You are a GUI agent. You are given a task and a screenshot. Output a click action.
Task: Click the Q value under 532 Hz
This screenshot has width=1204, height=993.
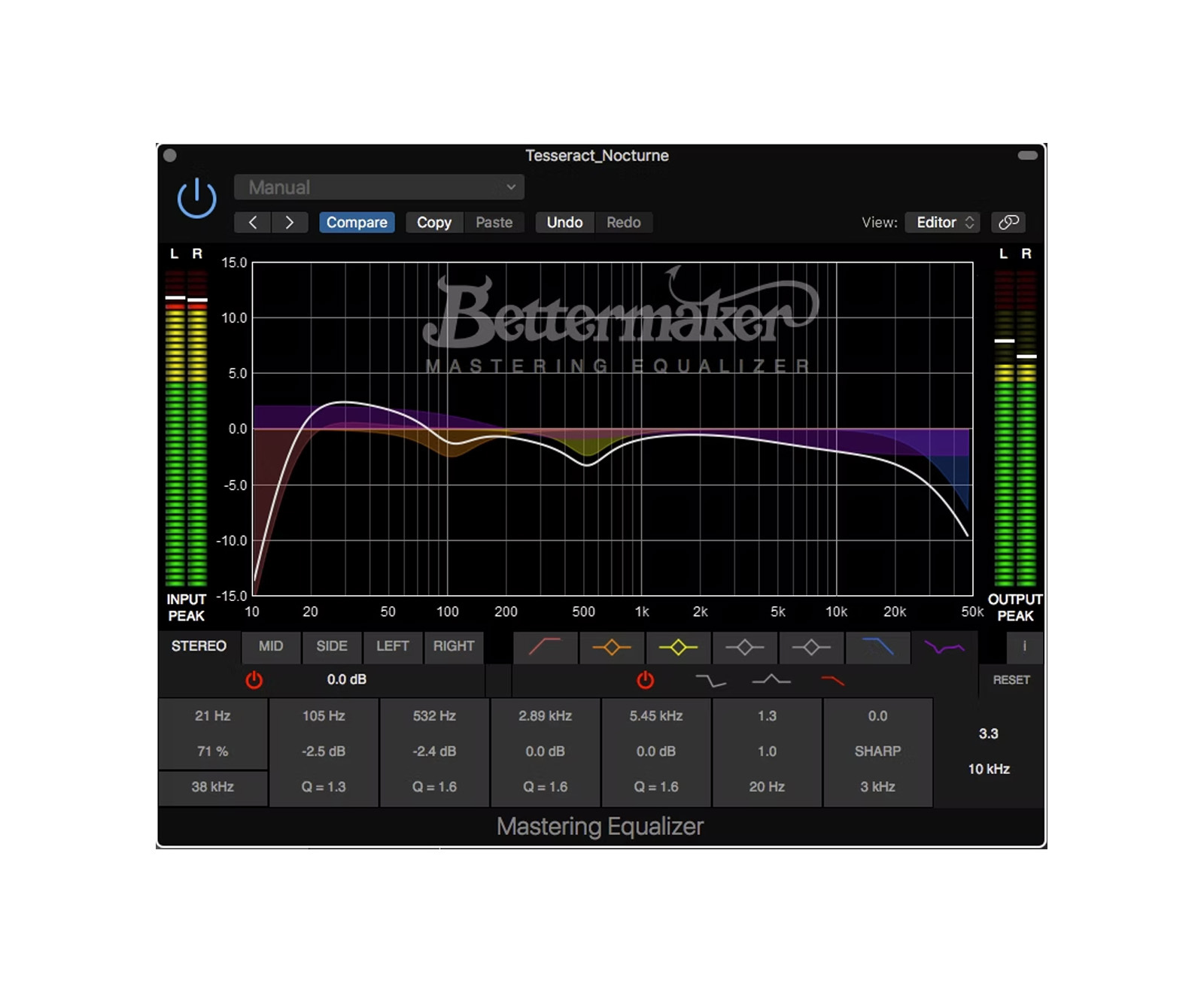pyautogui.click(x=435, y=787)
